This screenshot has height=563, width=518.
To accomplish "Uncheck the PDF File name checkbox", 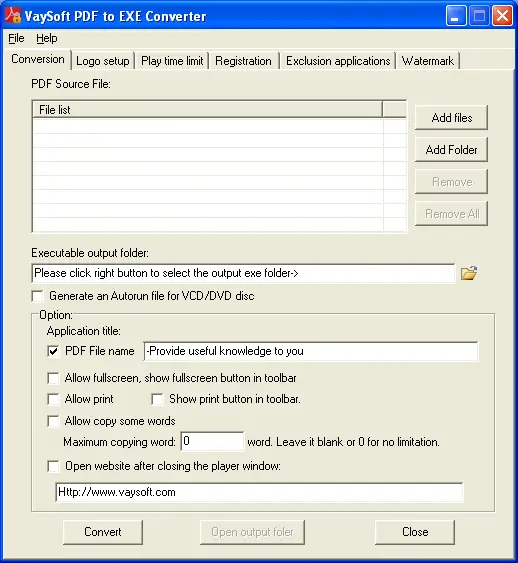I will pos(53,351).
